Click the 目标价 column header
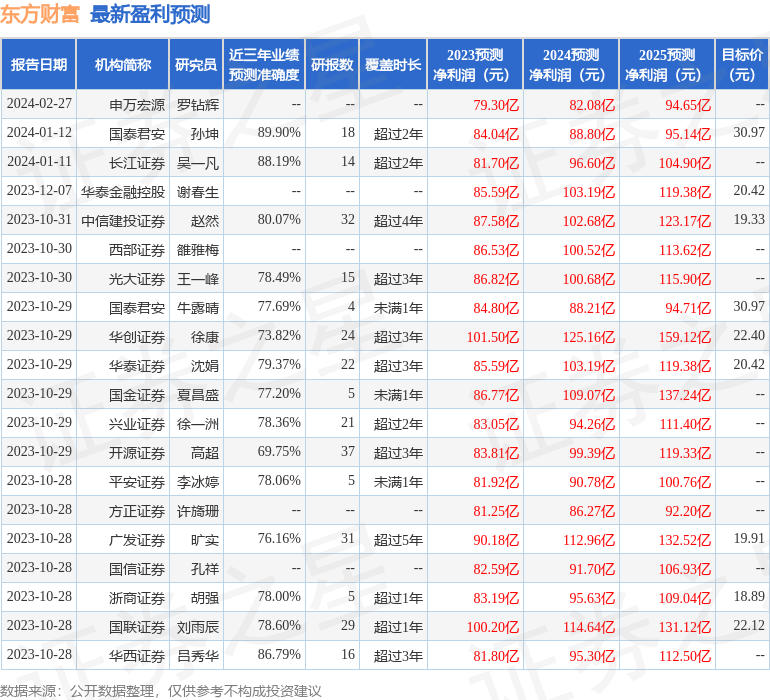The width and height of the screenshot is (770, 700). pyautogui.click(x=742, y=64)
